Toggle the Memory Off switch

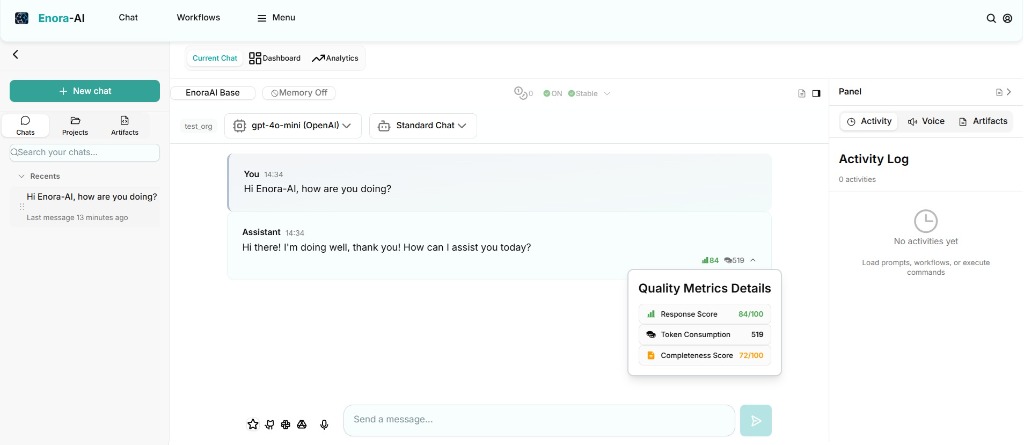pyautogui.click(x=299, y=93)
